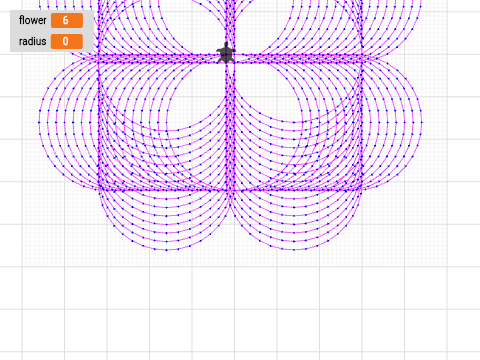Click the gray variable monitor panel background
Image resolution: width=480 pixels, height=360 pixels.
pos(52,31)
